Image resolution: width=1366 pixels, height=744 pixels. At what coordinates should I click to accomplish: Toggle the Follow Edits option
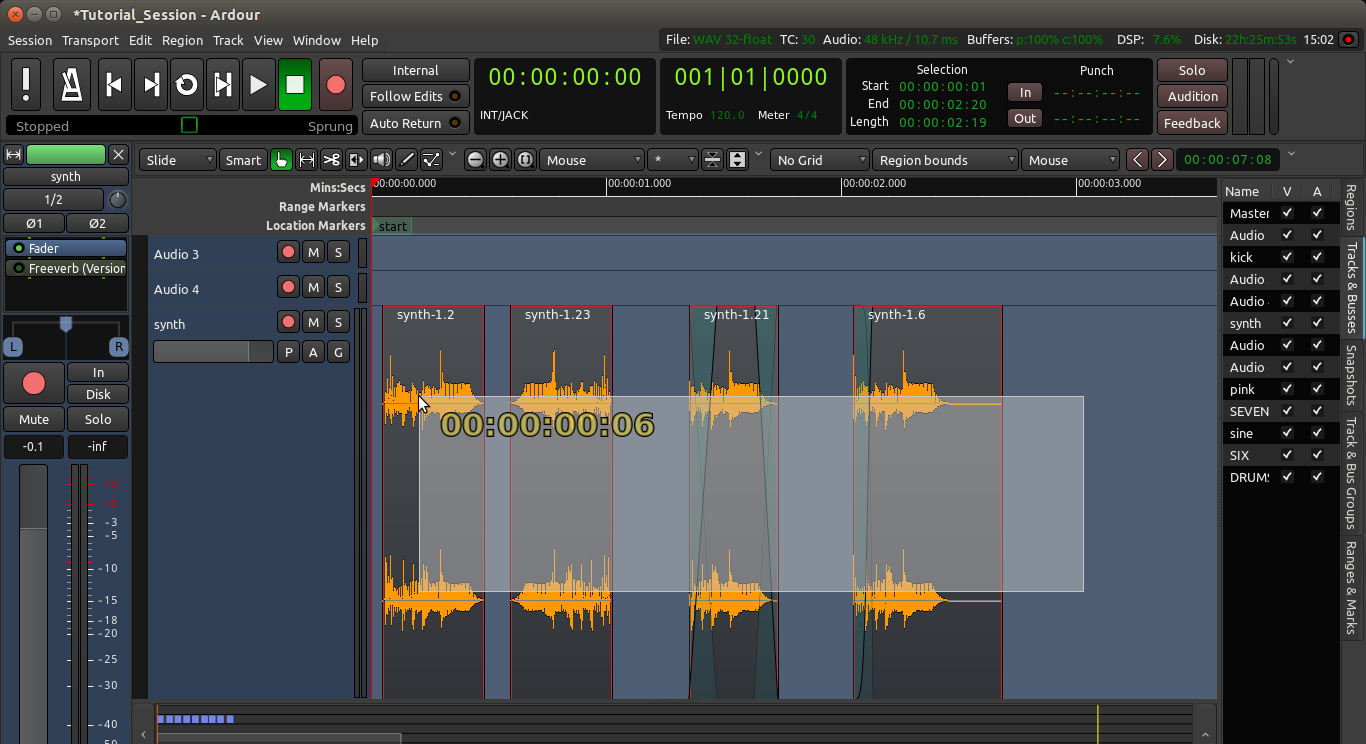click(415, 96)
